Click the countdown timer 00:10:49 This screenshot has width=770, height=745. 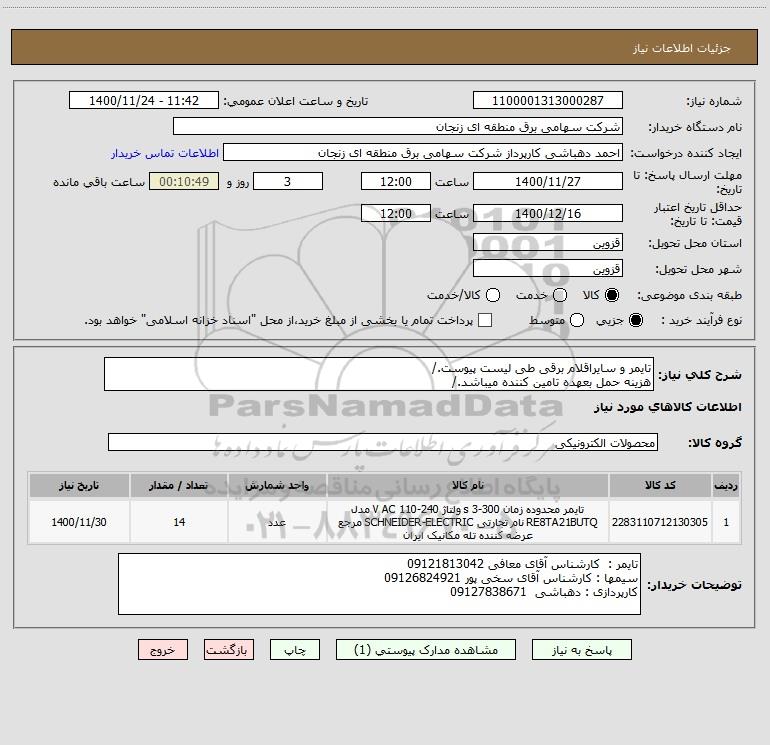tap(184, 181)
